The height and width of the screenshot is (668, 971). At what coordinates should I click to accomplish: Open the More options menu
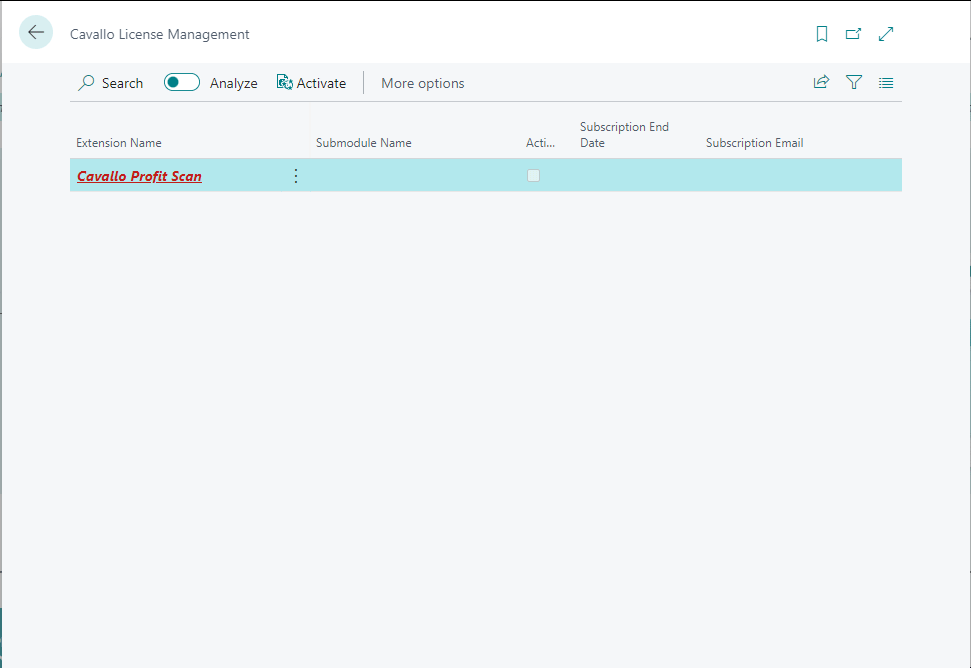pos(422,83)
